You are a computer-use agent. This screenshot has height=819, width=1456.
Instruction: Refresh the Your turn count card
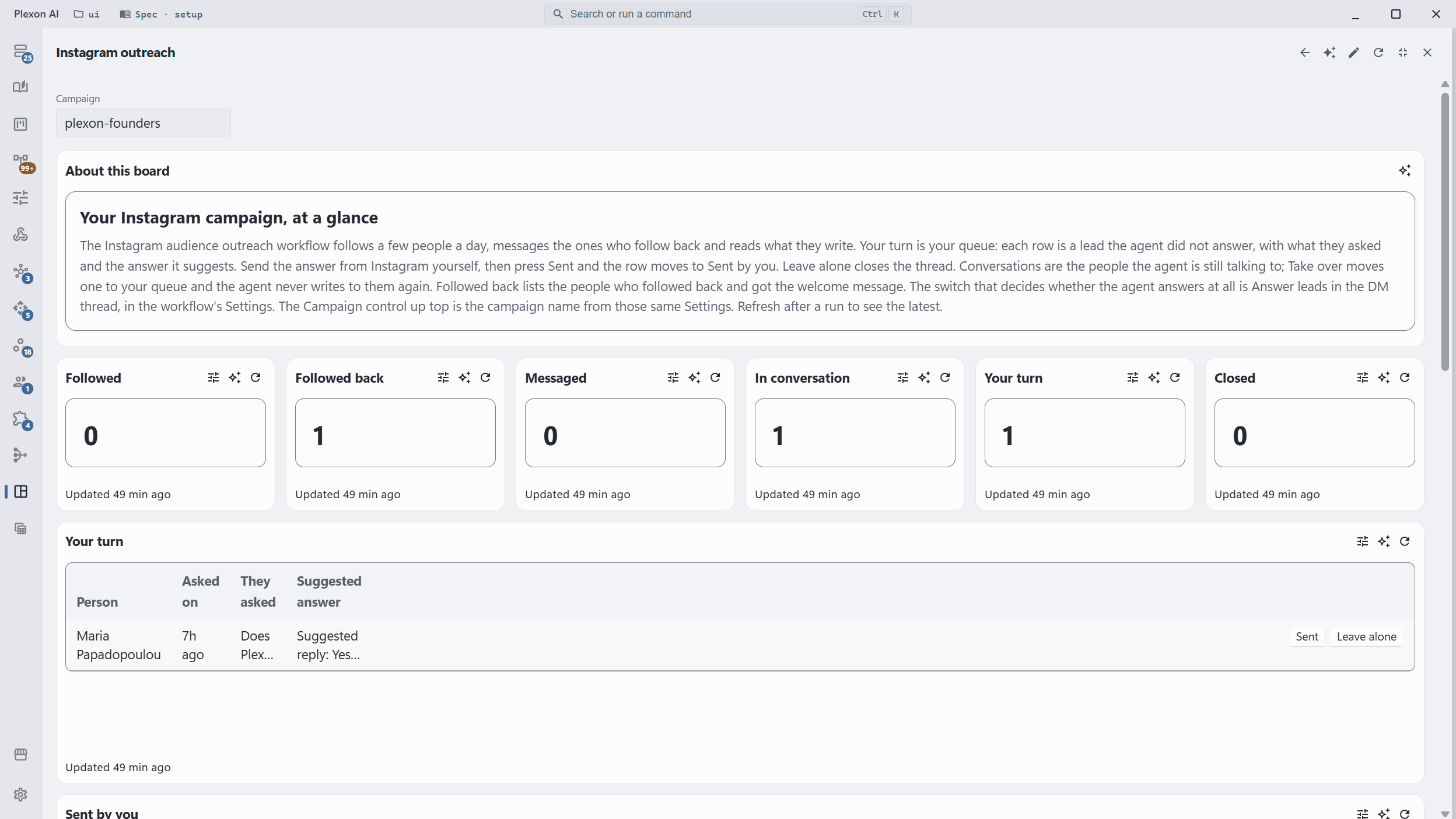pyautogui.click(x=1175, y=378)
